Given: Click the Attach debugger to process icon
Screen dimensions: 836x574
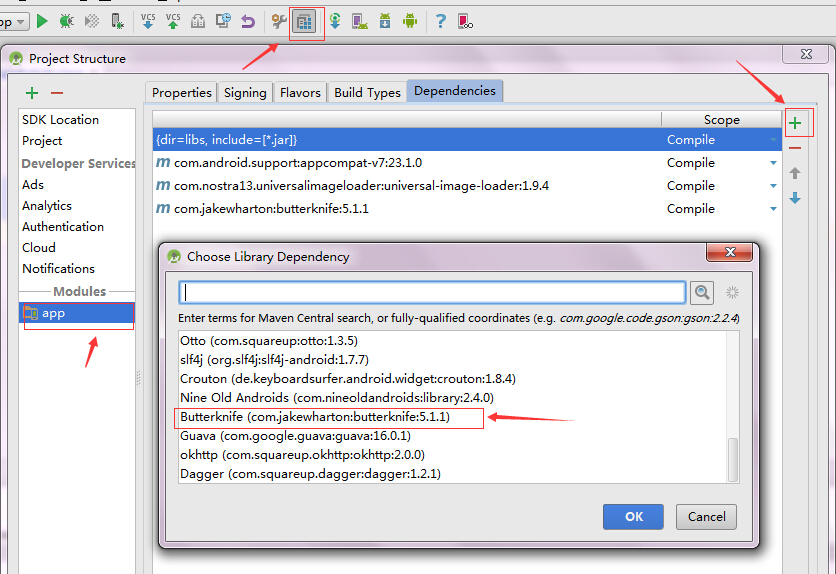Looking at the screenshot, I should coord(117,21).
